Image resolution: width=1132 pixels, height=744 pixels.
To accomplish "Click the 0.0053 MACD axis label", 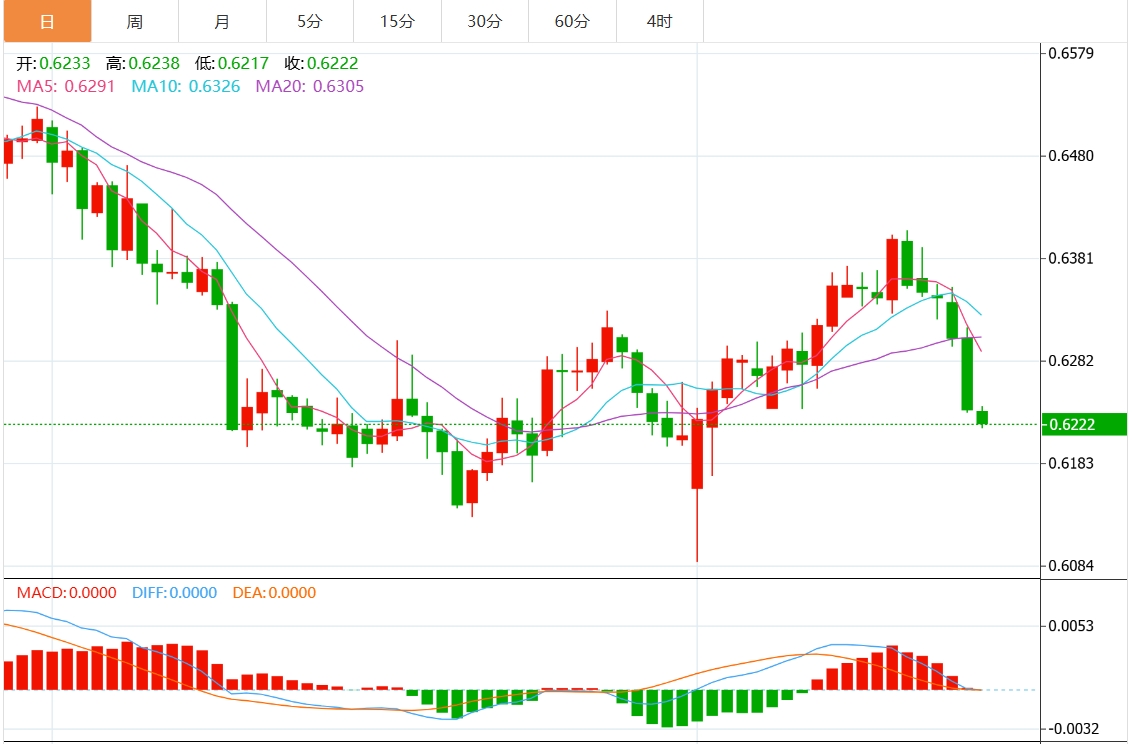I will tap(1071, 626).
